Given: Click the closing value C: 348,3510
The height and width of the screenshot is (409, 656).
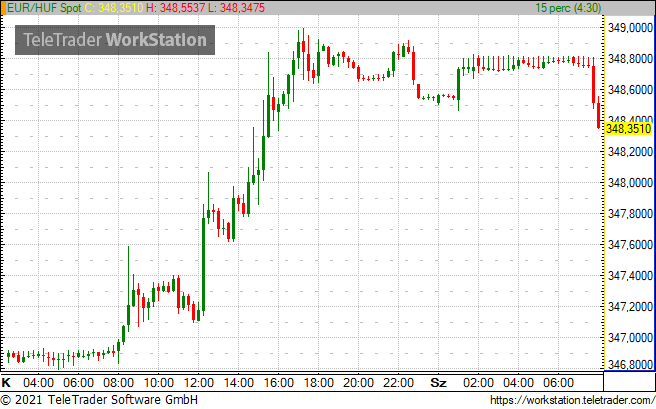Looking at the screenshot, I should tap(113, 8).
